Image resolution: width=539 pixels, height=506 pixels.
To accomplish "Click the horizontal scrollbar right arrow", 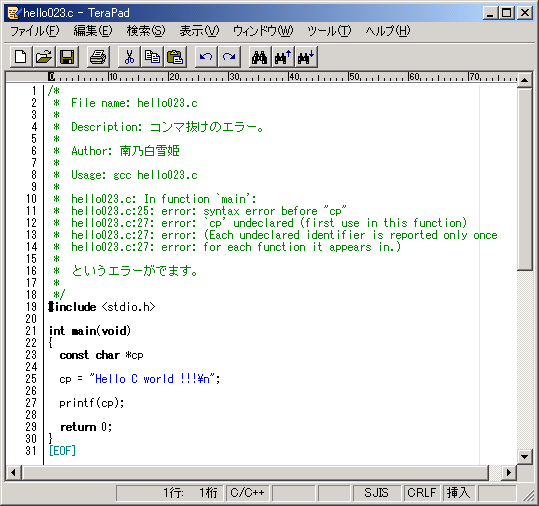I will coord(509,473).
